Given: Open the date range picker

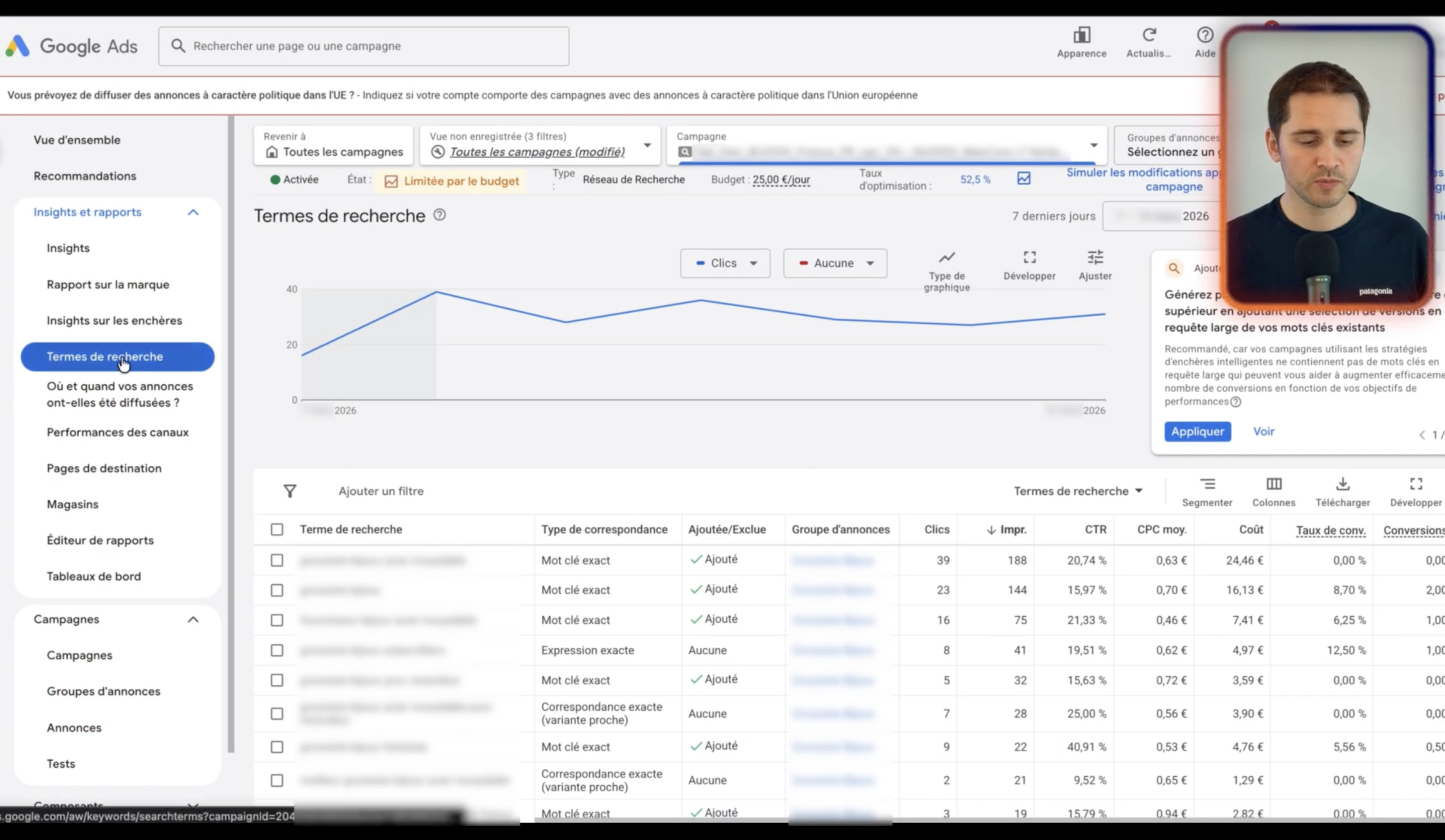Looking at the screenshot, I should (x=1162, y=216).
